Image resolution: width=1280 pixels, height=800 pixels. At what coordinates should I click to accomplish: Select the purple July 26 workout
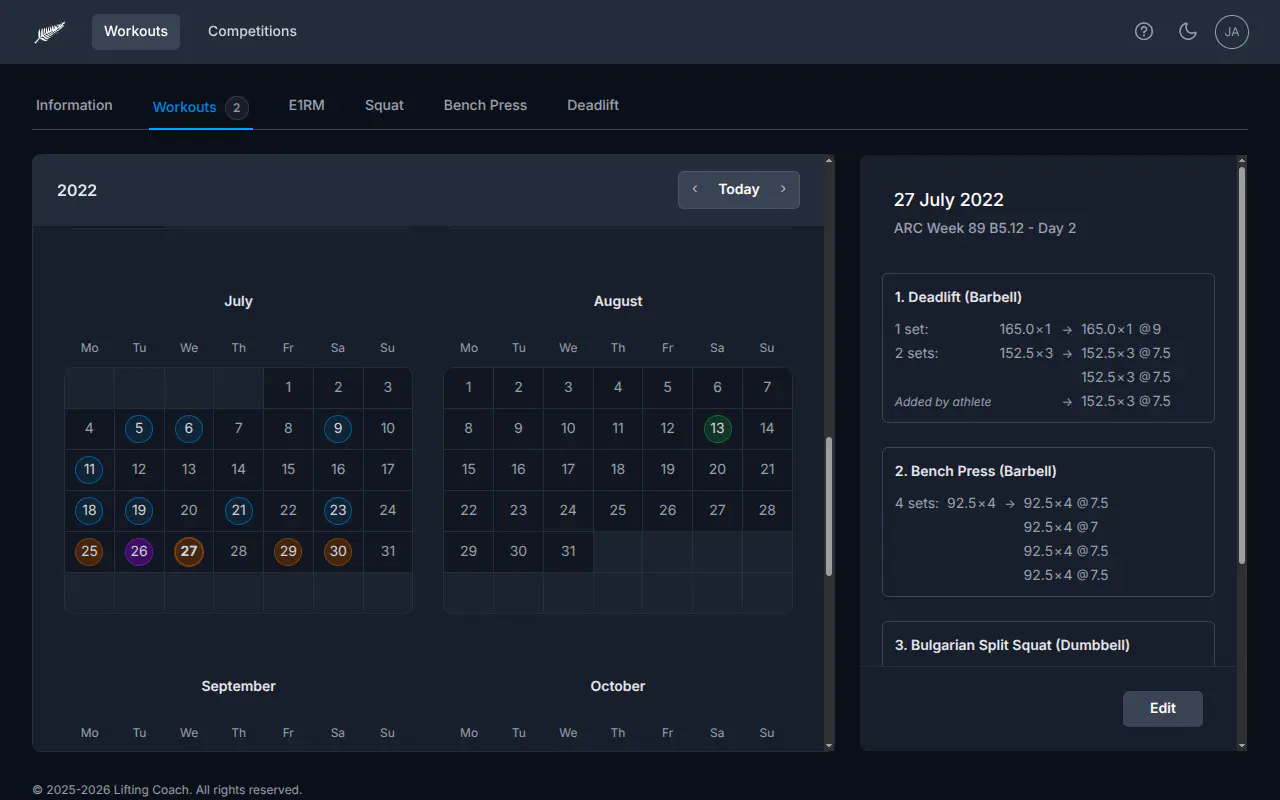[139, 551]
